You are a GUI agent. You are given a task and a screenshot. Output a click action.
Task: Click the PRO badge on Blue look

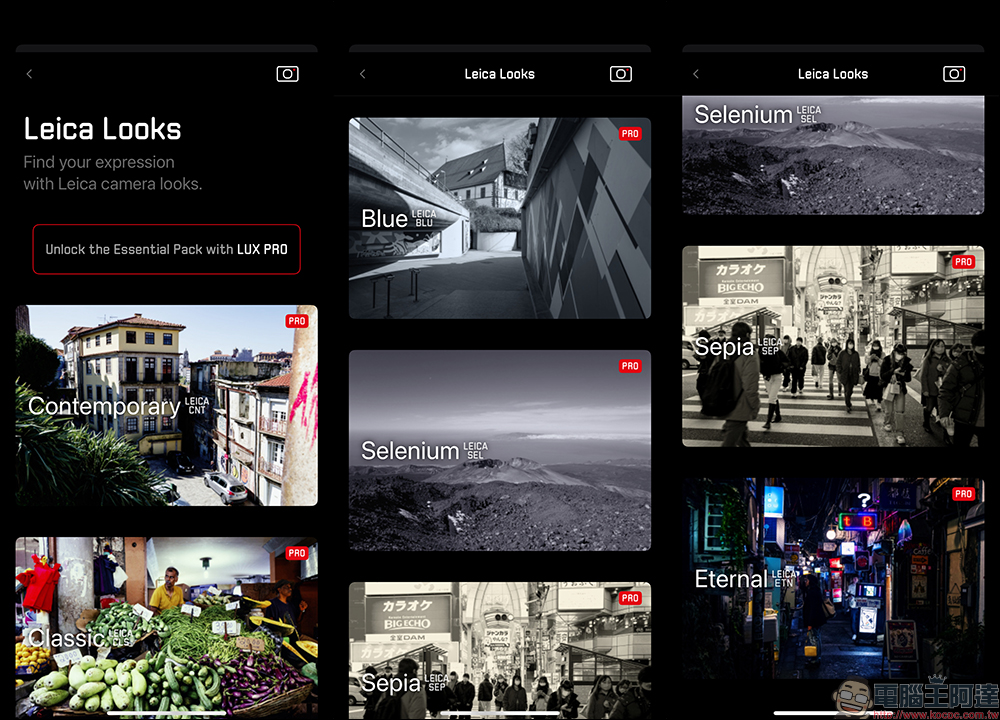(x=630, y=134)
